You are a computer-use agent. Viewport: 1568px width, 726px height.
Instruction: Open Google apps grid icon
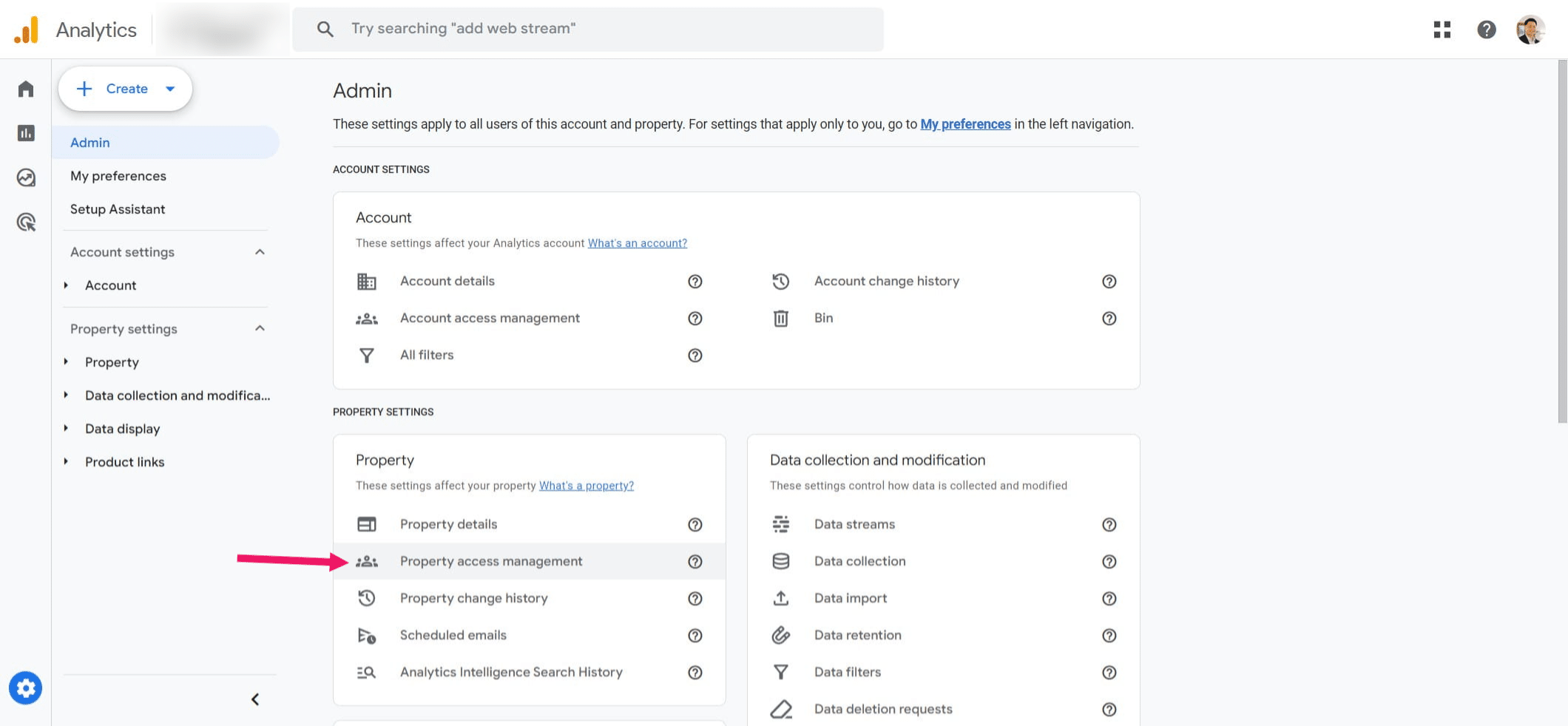pyautogui.click(x=1442, y=30)
